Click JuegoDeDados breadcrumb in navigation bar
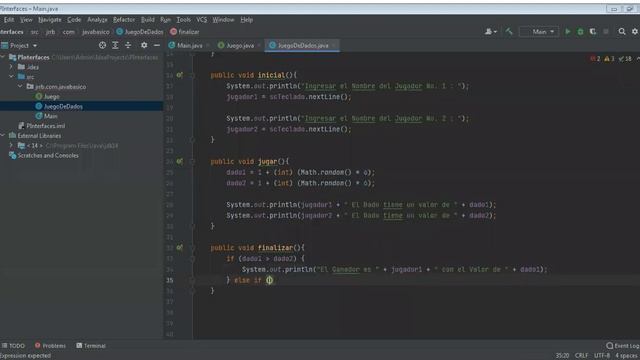 pyautogui.click(x=140, y=32)
